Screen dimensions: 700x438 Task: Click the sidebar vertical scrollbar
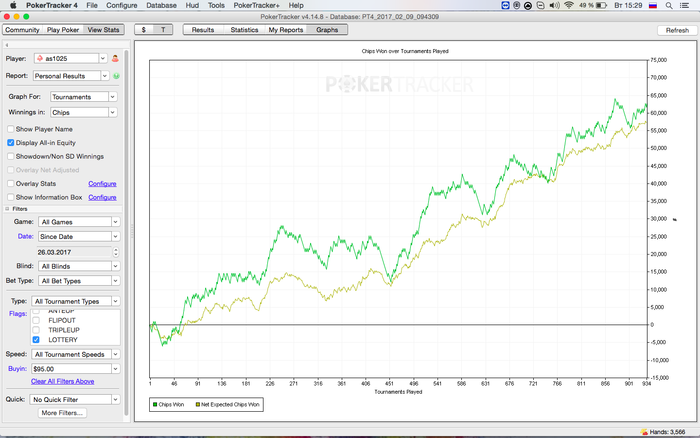[x=126, y=232]
